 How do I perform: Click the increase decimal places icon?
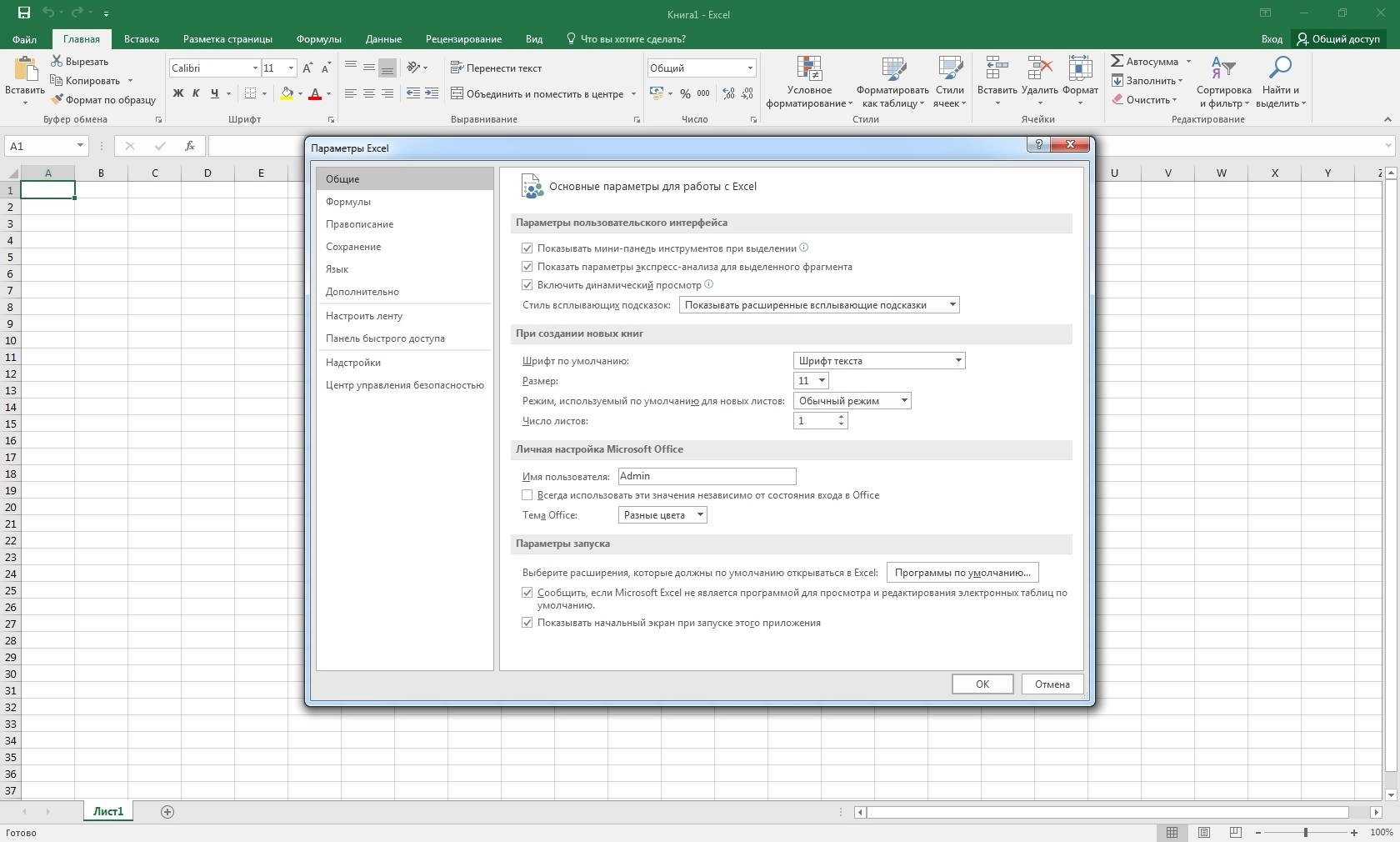pos(728,93)
